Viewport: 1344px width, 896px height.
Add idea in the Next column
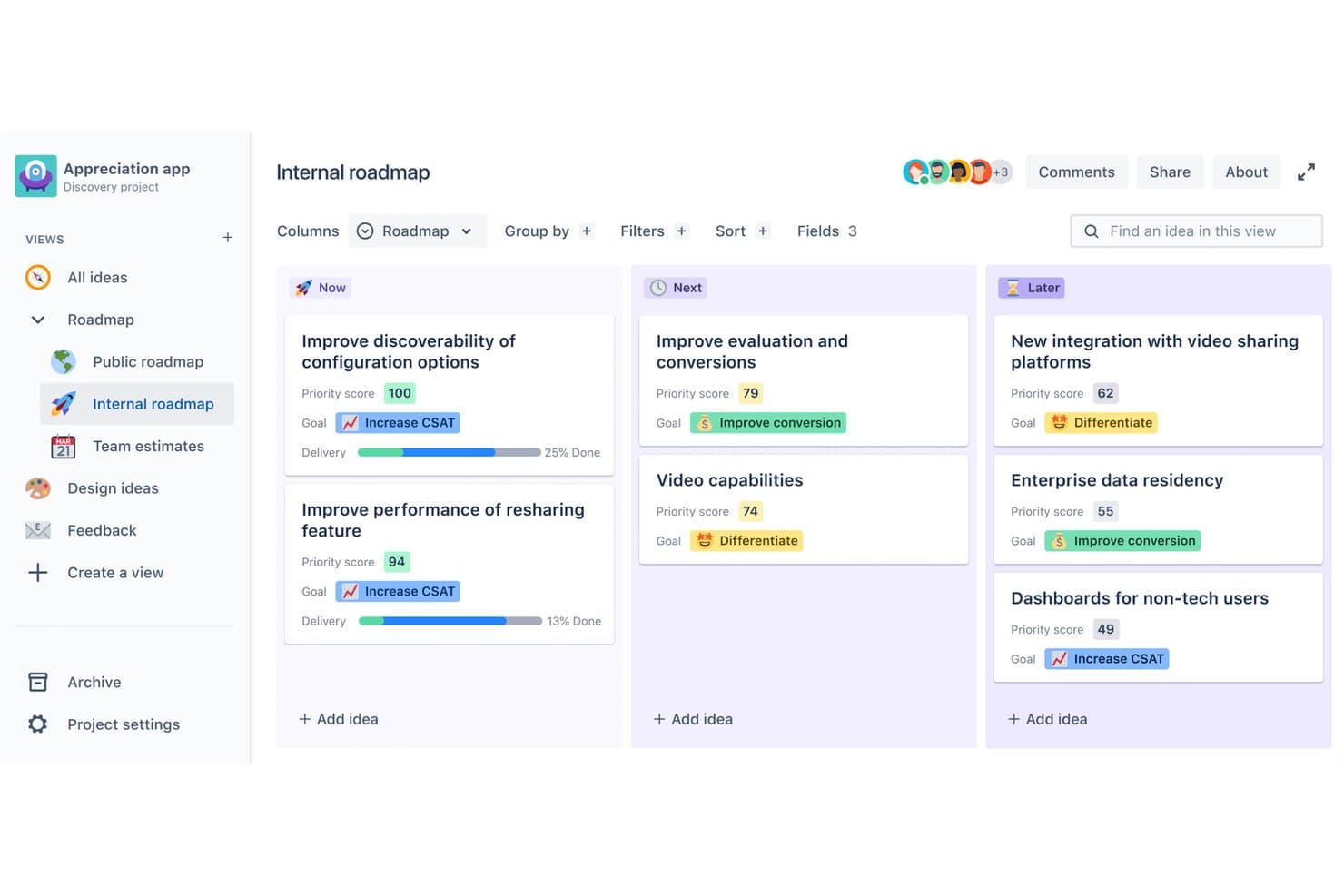pyautogui.click(x=693, y=719)
